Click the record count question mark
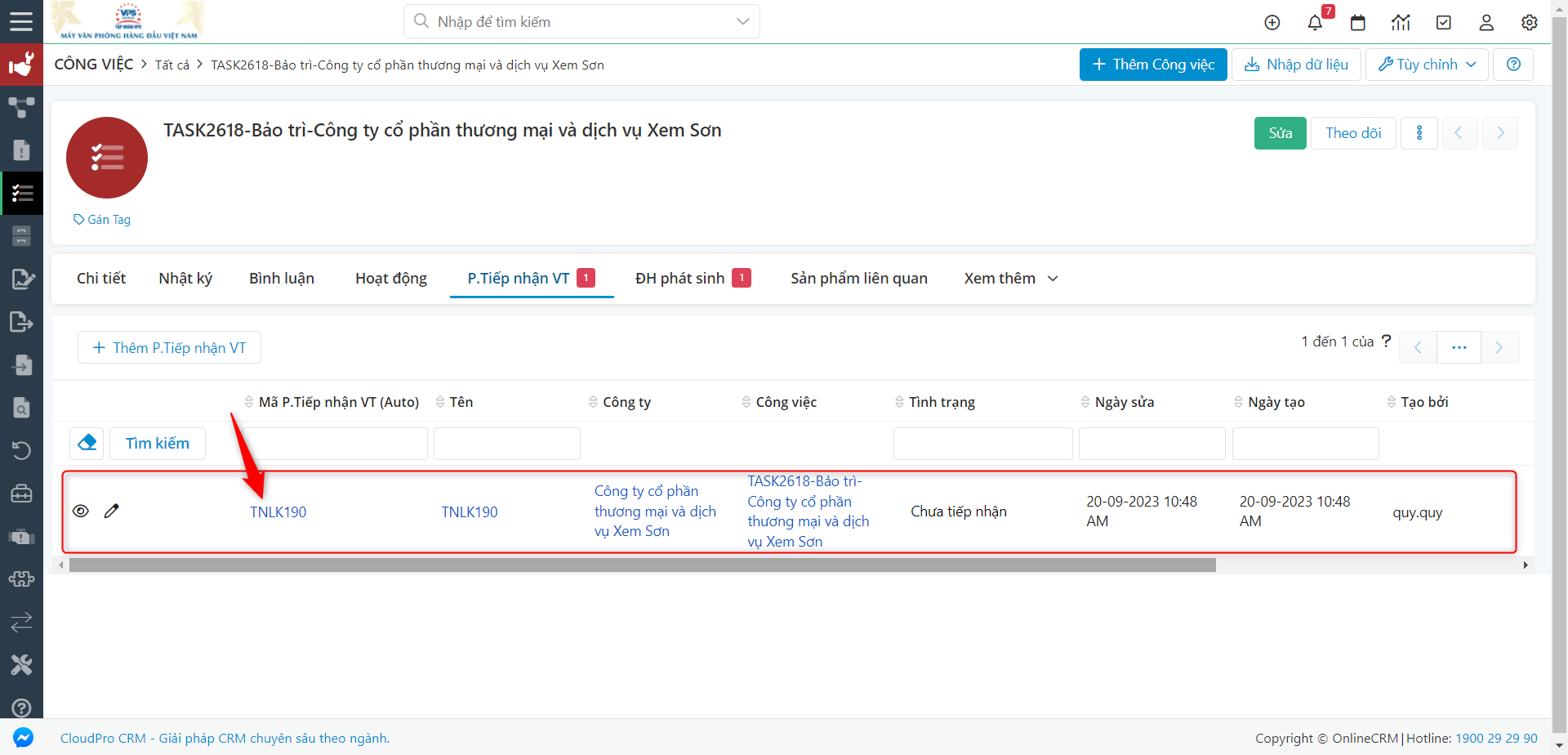This screenshot has width=1568, height=755. coord(1386,342)
